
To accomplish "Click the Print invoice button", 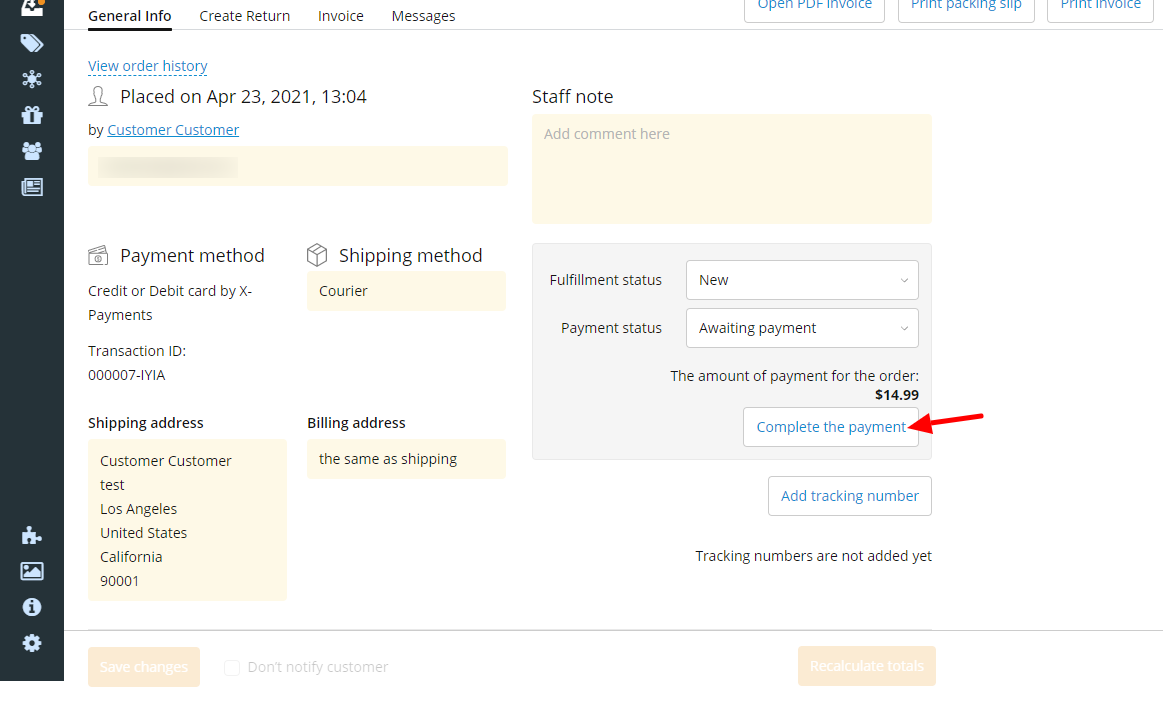I will point(1100,9).
